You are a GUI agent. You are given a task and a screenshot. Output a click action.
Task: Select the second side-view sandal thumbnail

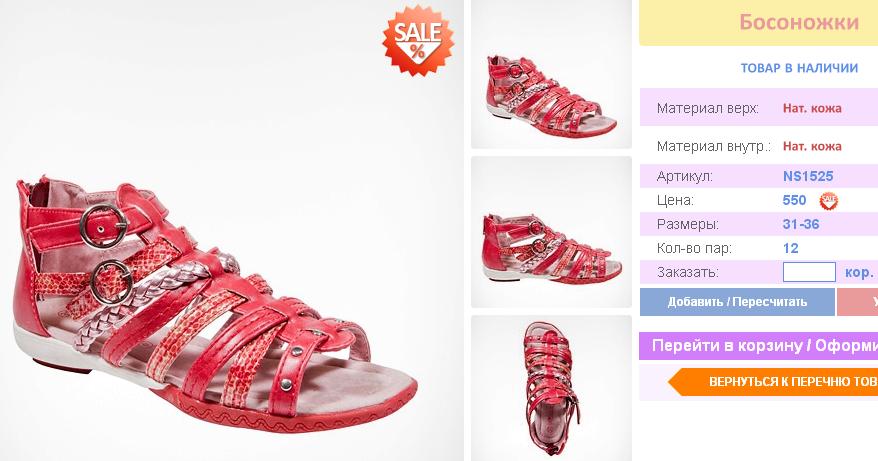coord(551,232)
